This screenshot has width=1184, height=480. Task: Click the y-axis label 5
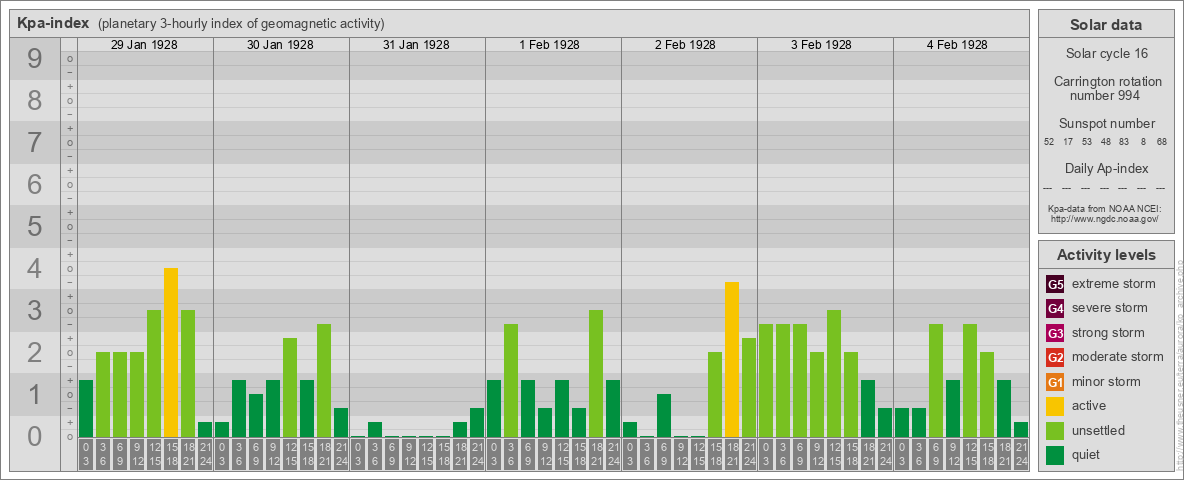34,226
